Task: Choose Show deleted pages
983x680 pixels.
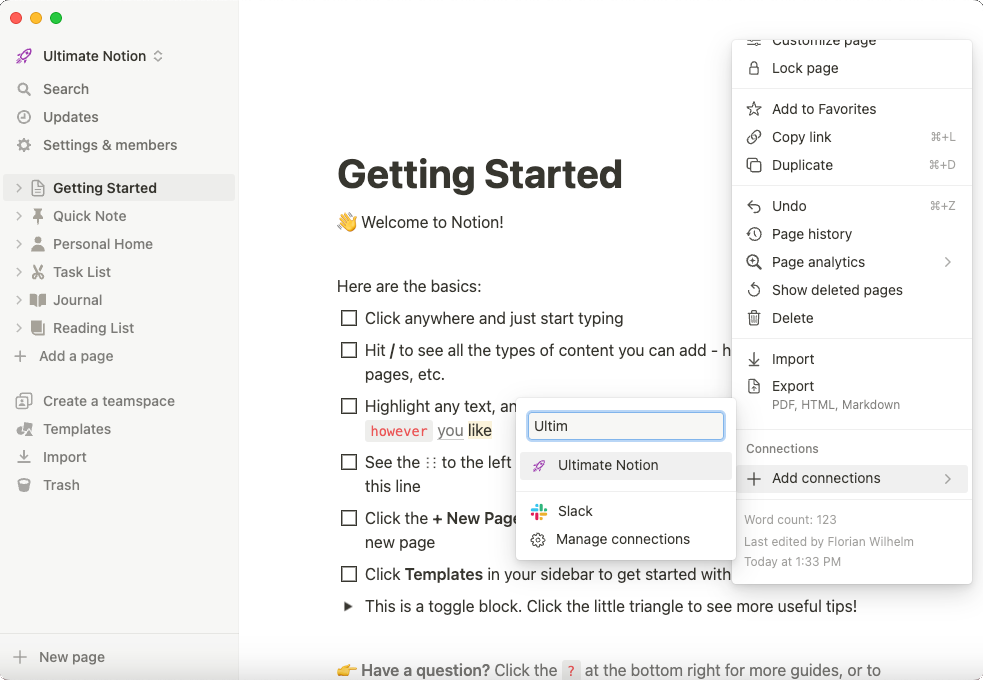Action: click(851, 290)
